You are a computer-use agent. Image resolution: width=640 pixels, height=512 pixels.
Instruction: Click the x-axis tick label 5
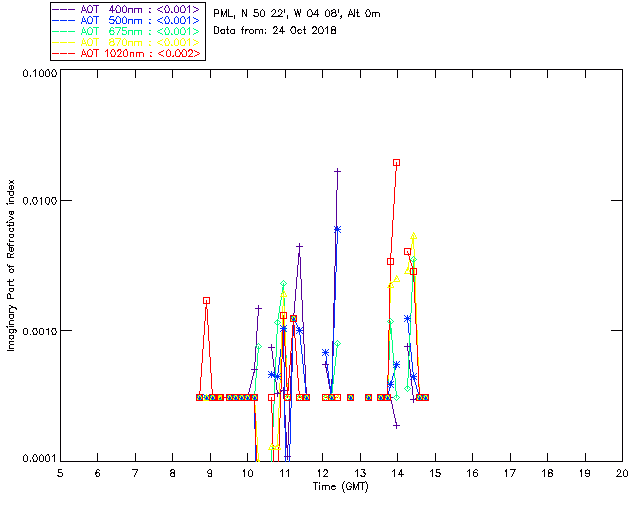60,473
